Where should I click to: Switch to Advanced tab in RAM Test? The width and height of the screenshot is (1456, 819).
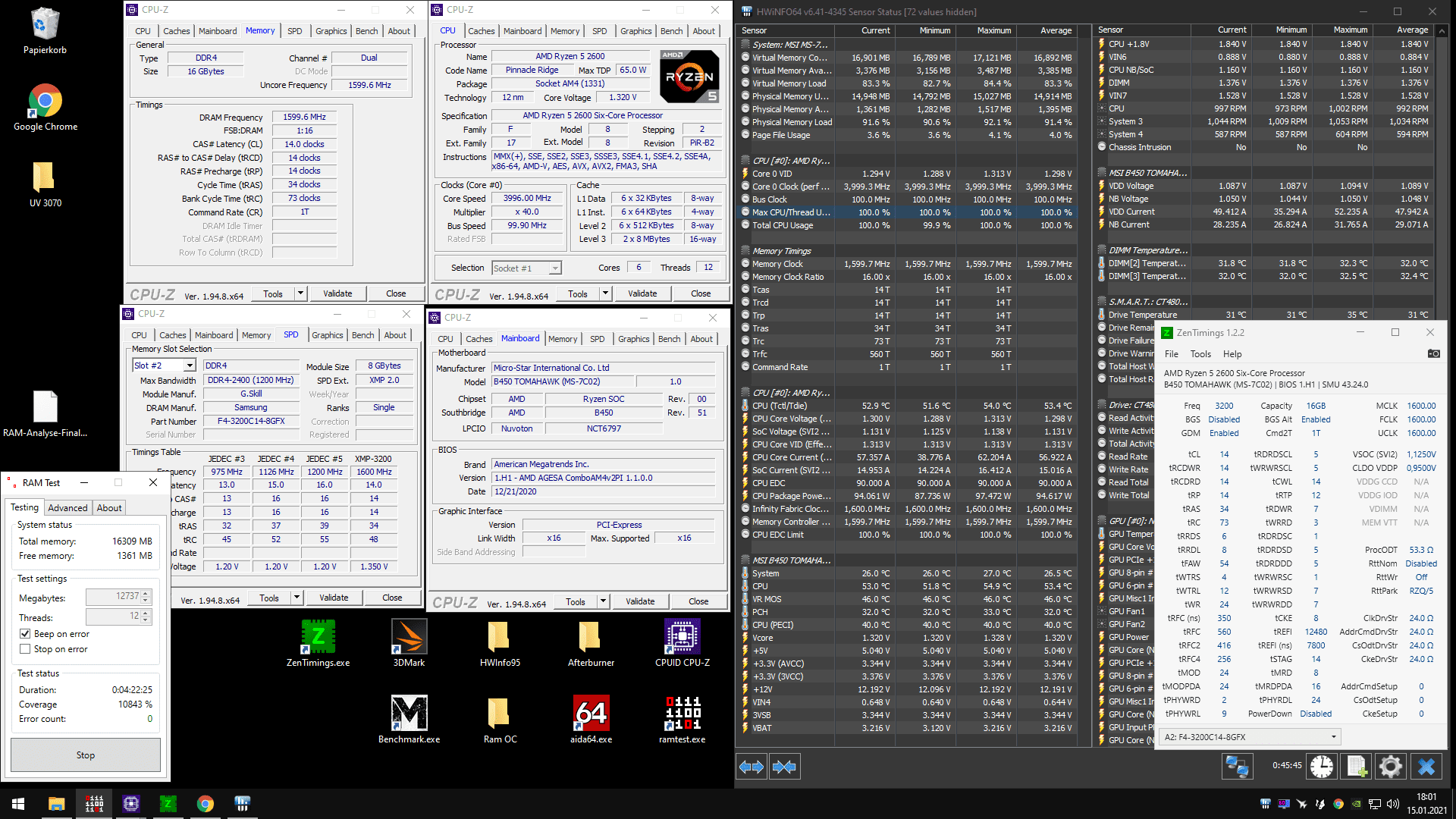click(x=67, y=508)
